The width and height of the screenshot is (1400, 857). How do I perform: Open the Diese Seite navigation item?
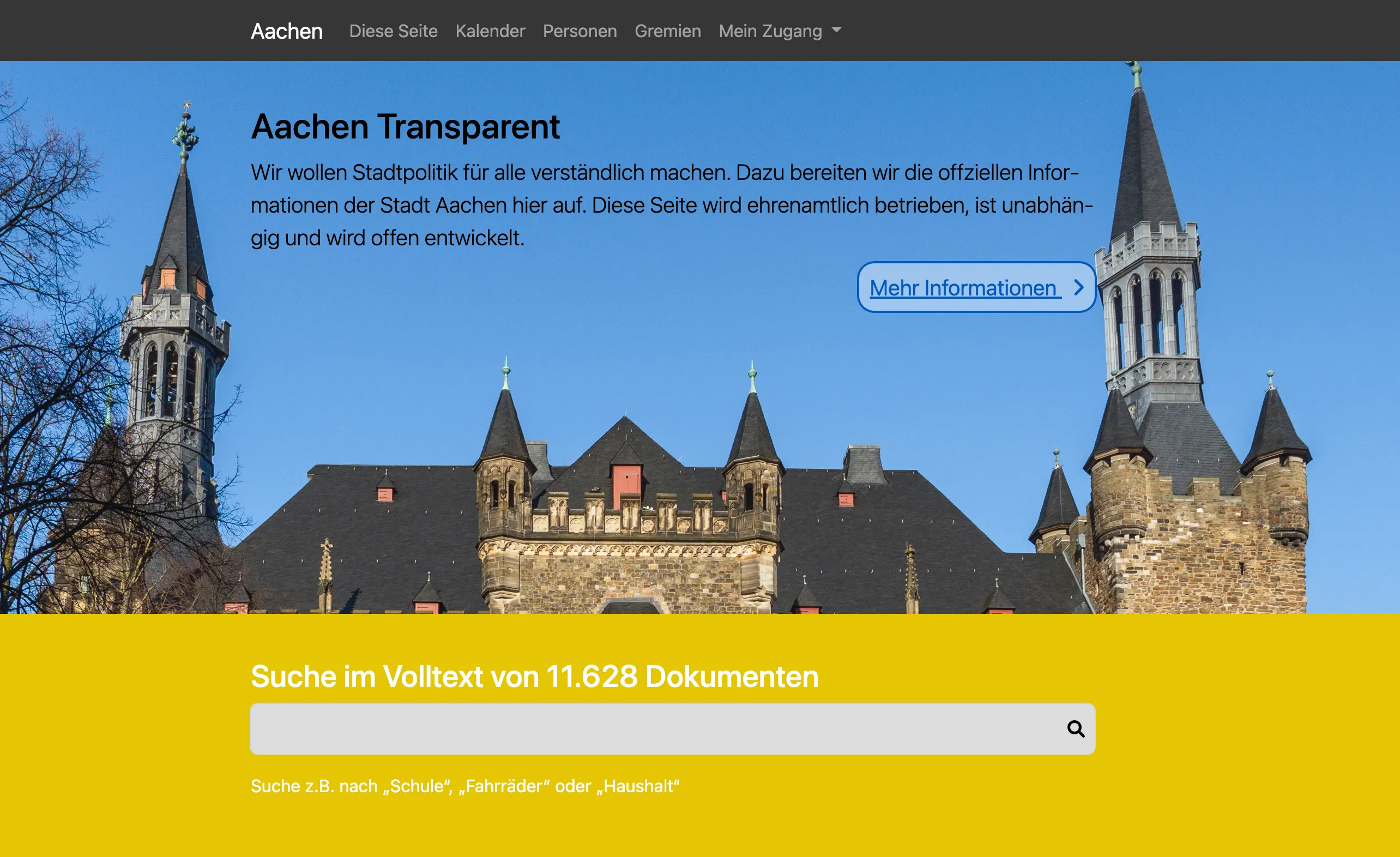tap(393, 31)
